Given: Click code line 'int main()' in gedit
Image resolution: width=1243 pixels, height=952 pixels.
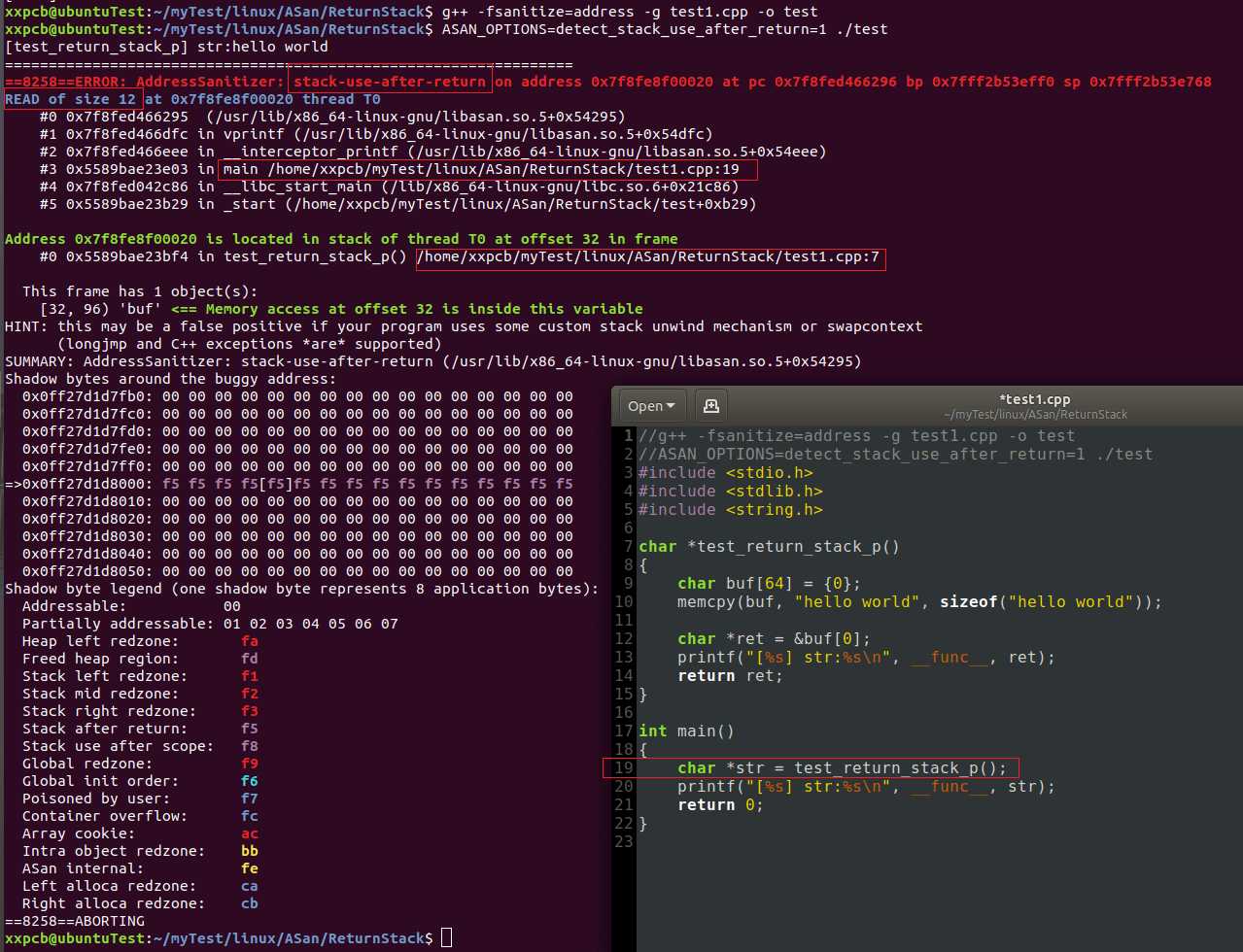Looking at the screenshot, I should click(686, 731).
